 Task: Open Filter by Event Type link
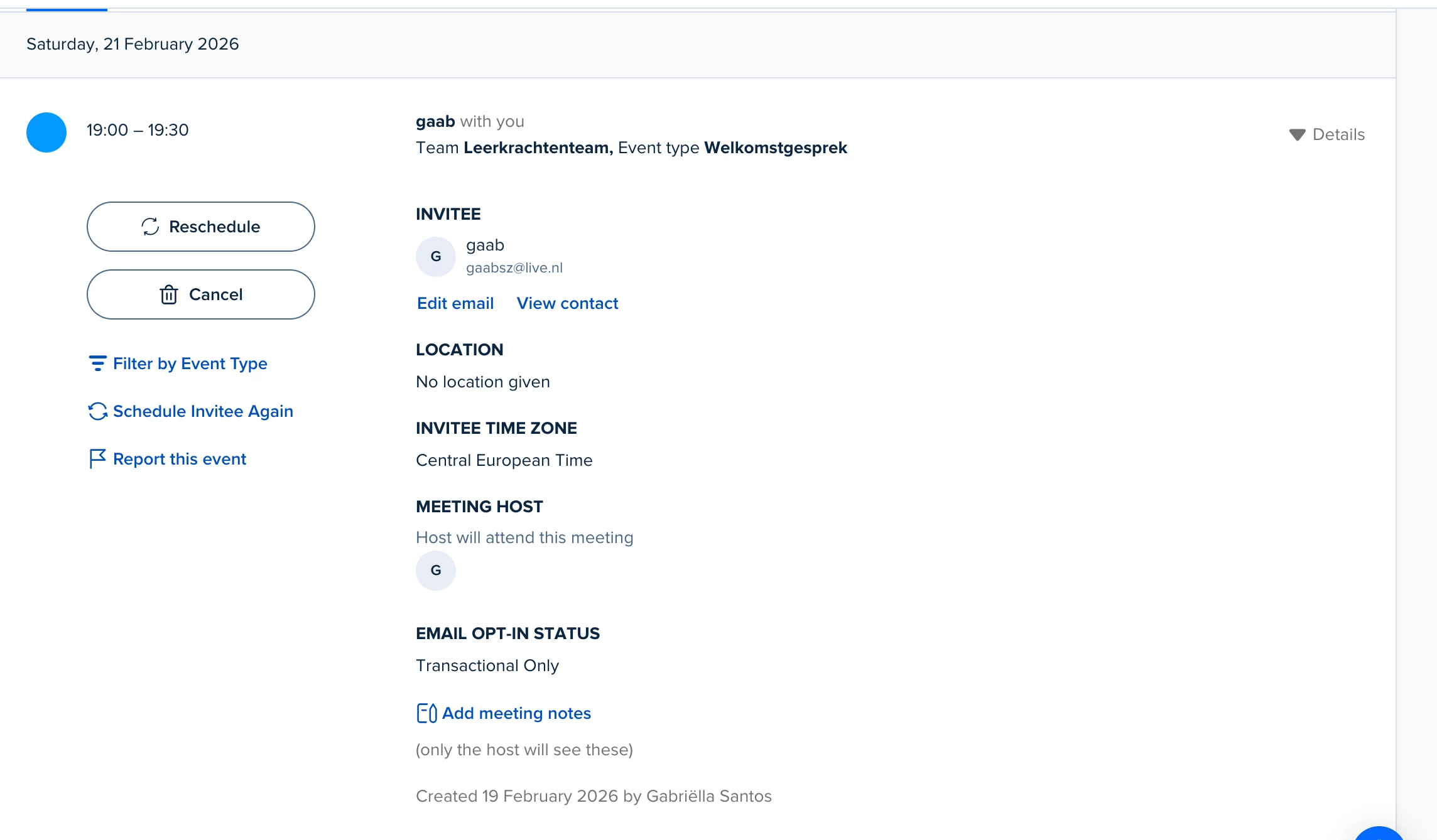point(190,363)
